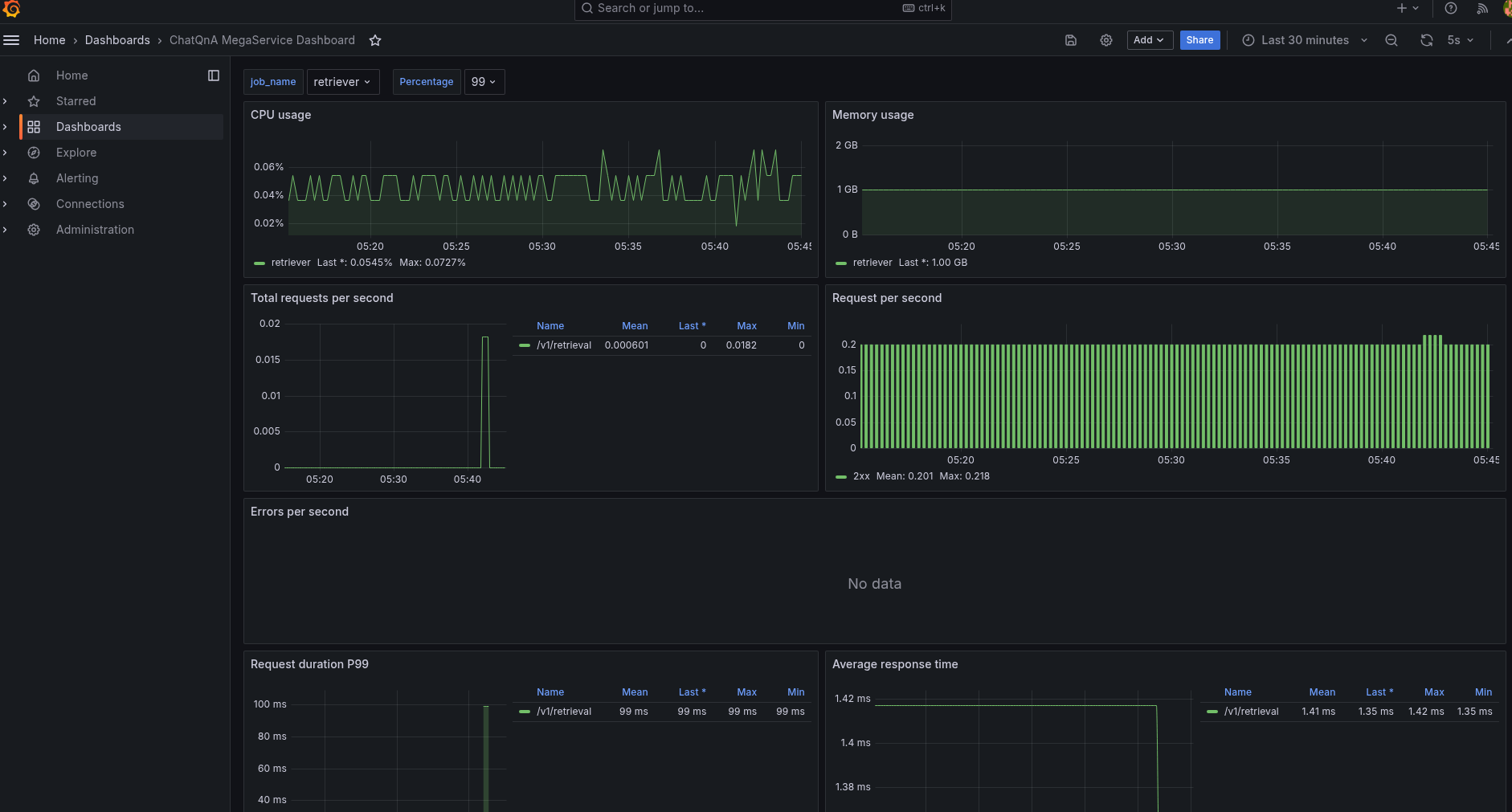Toggle /v1/retrieval in Total requests legend
This screenshot has width=1512, height=812.
[x=564, y=345]
